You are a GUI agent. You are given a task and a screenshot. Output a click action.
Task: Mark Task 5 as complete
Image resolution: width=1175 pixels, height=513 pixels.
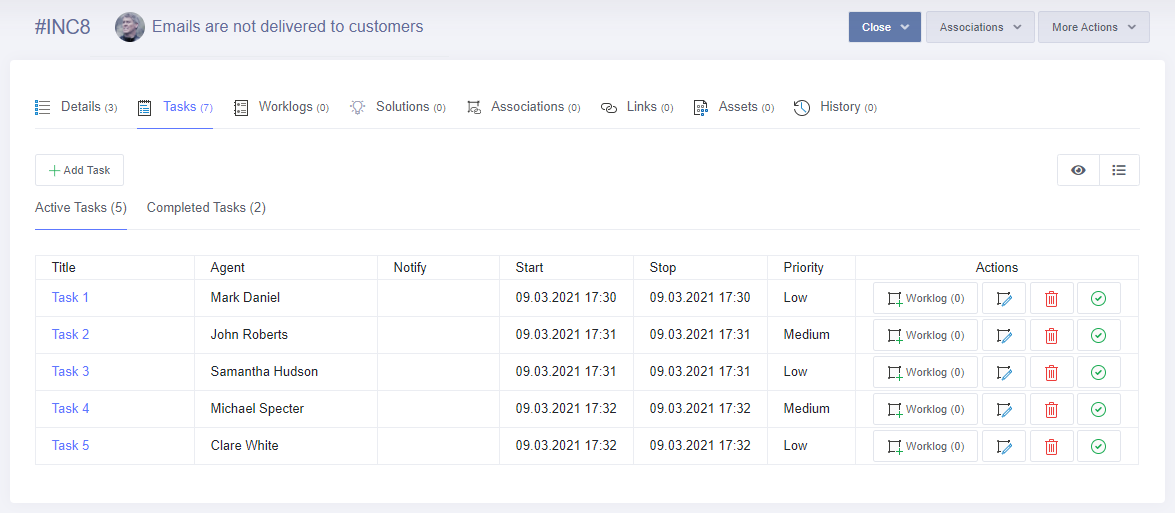pos(1098,446)
